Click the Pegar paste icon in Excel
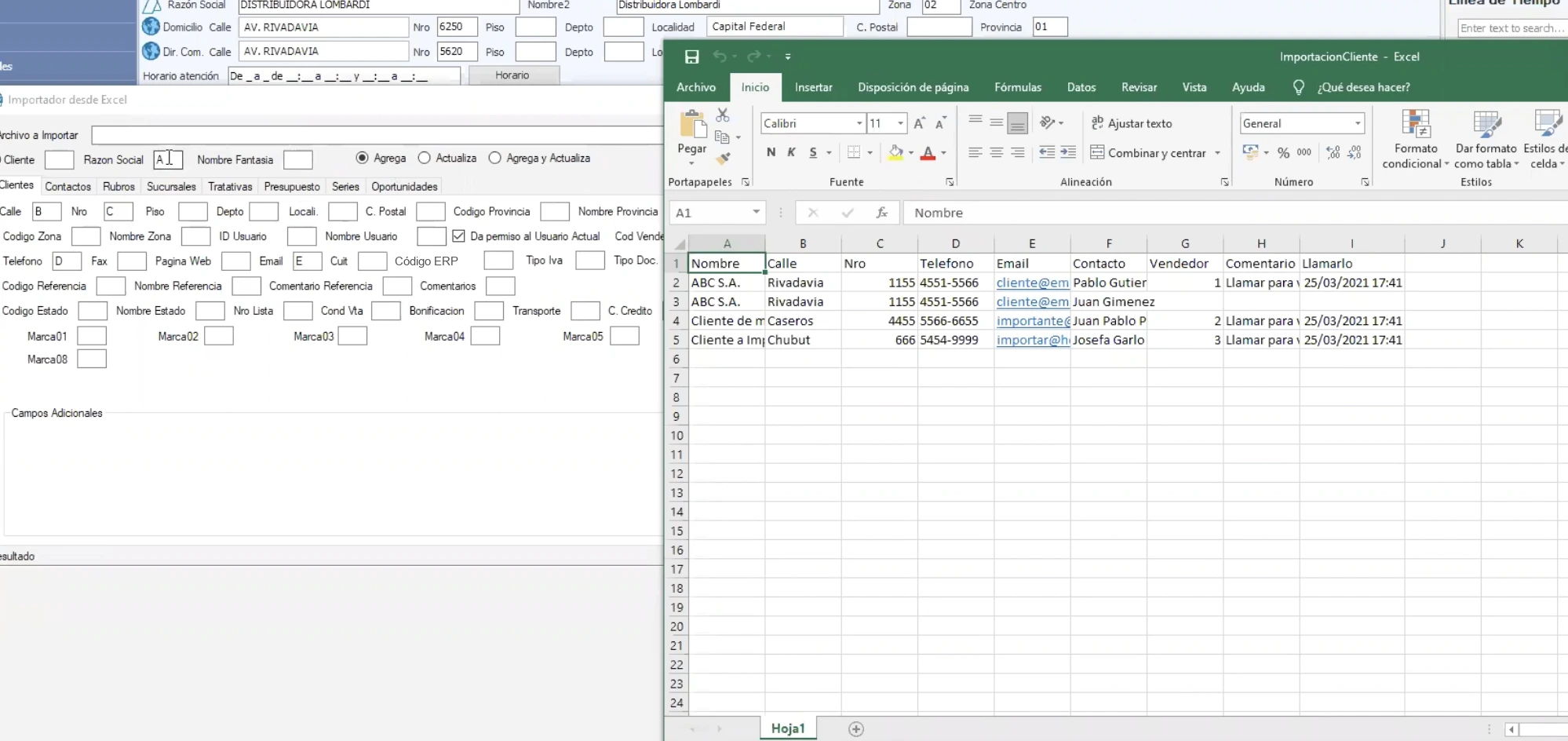 [x=692, y=126]
